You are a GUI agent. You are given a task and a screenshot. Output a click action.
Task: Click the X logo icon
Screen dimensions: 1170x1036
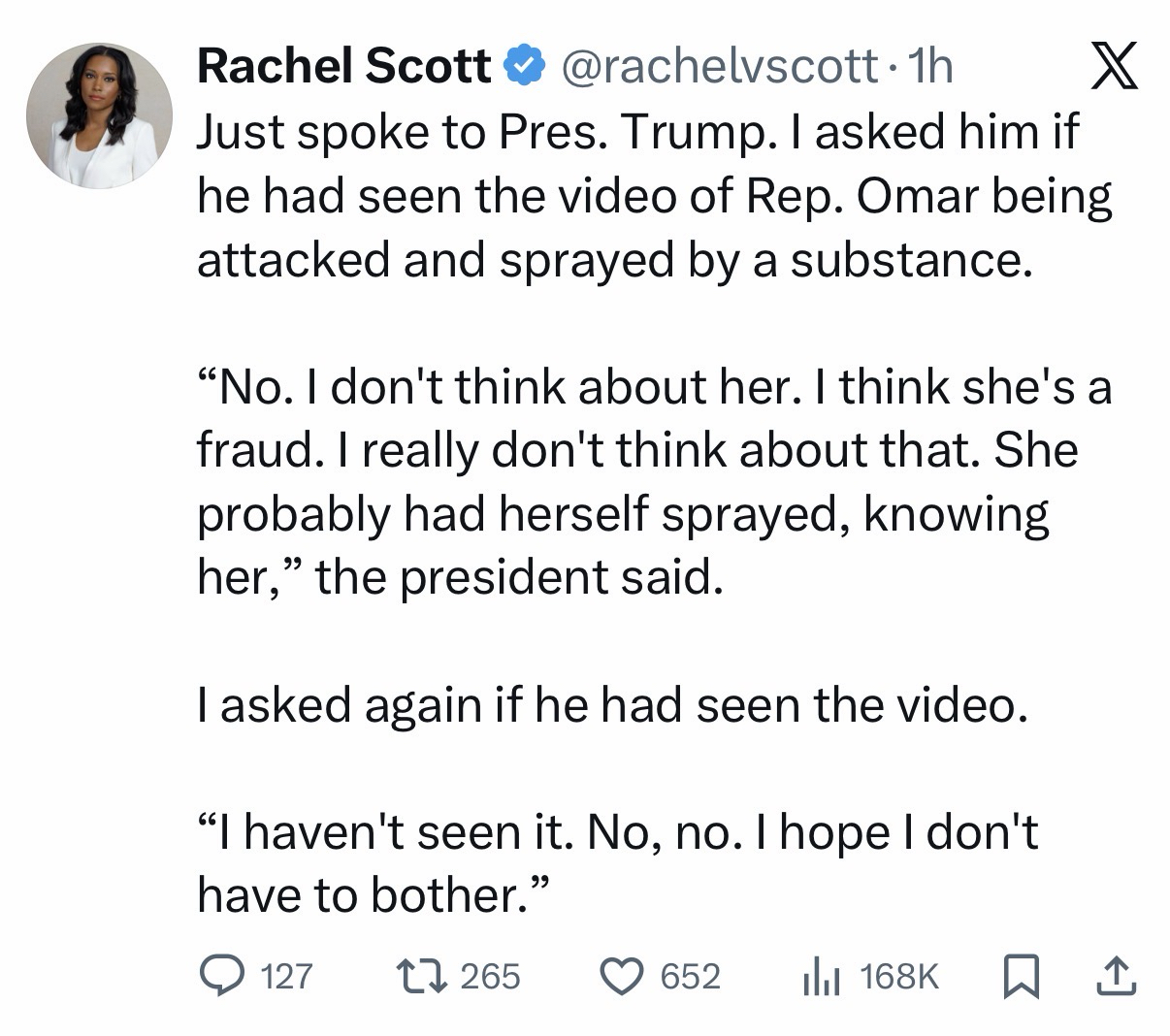tap(1113, 68)
